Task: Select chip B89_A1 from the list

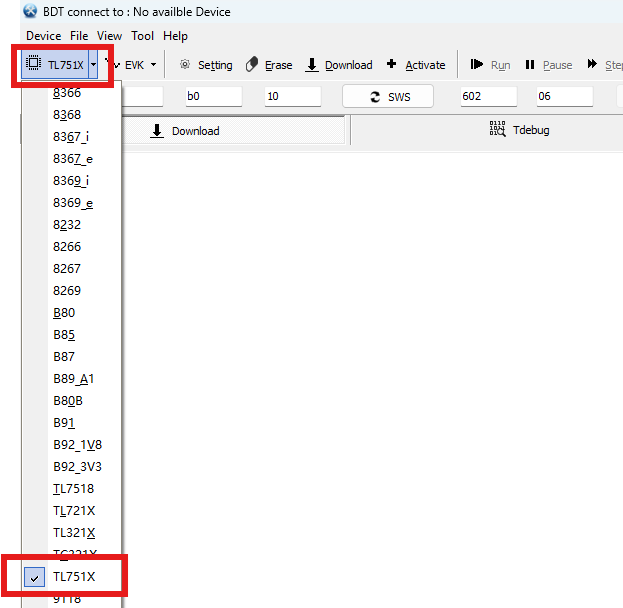Action: pyautogui.click(x=72, y=379)
